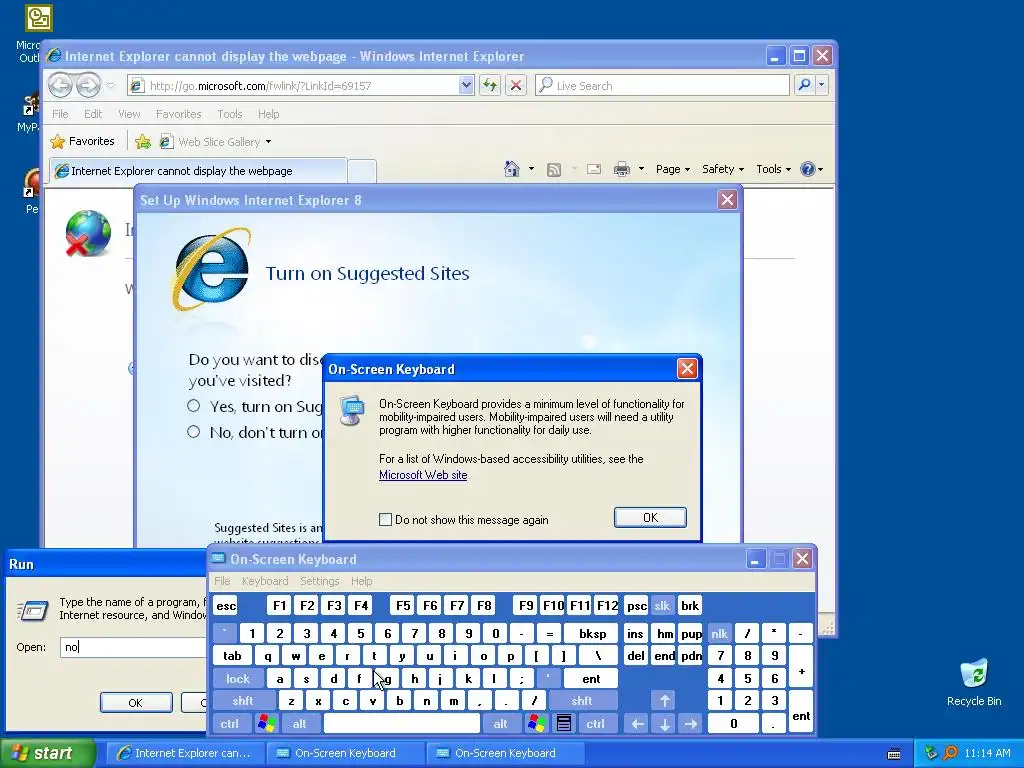This screenshot has width=1024, height=768.
Task: Open the Recycle Bin desktop icon
Action: 974,681
